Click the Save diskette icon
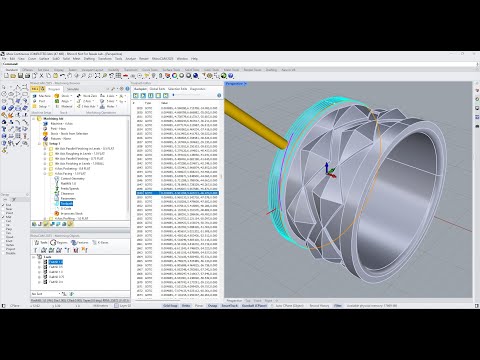This screenshot has width=480, height=360. pos(20,76)
